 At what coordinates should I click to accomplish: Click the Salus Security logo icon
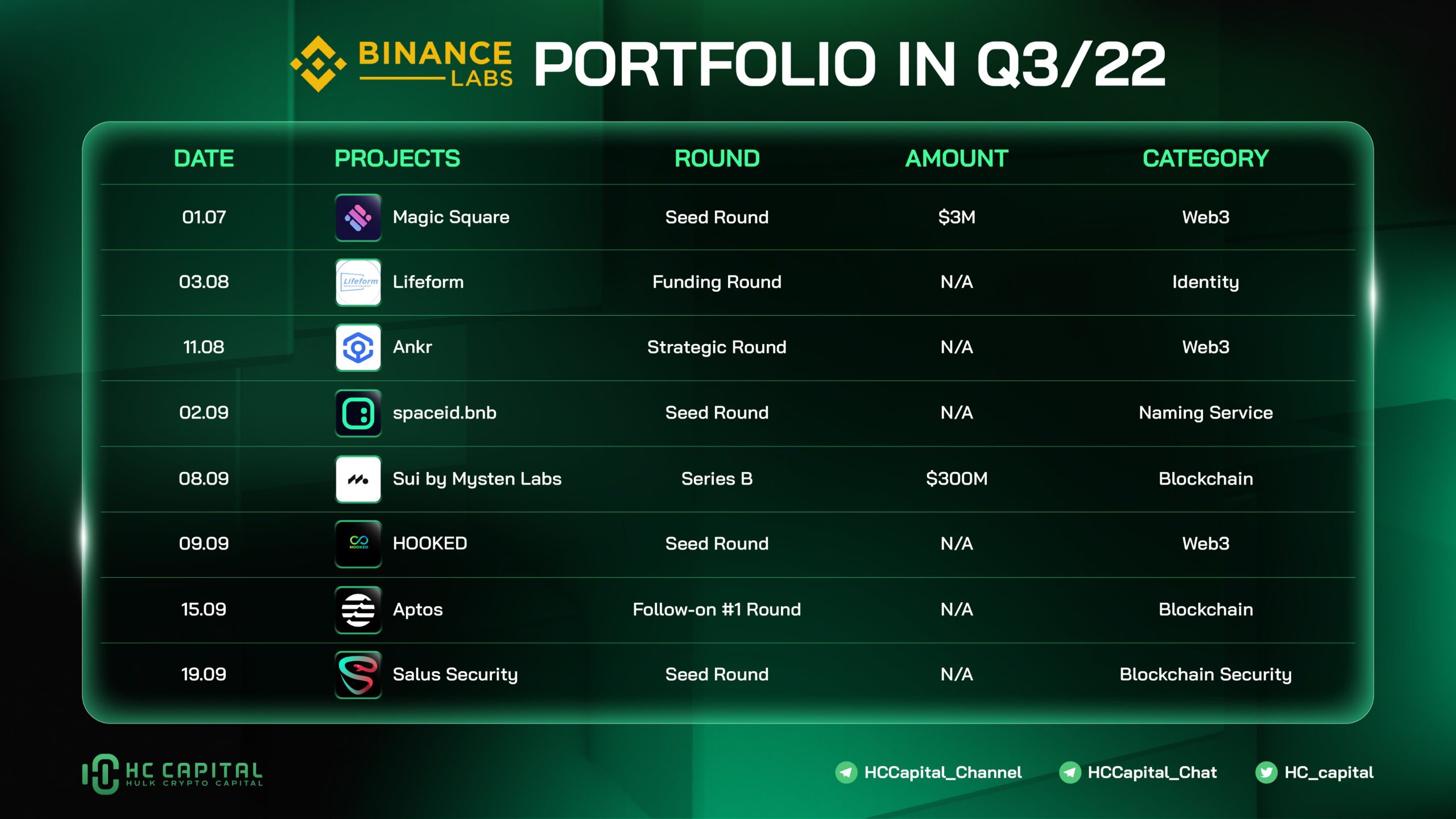coord(358,675)
